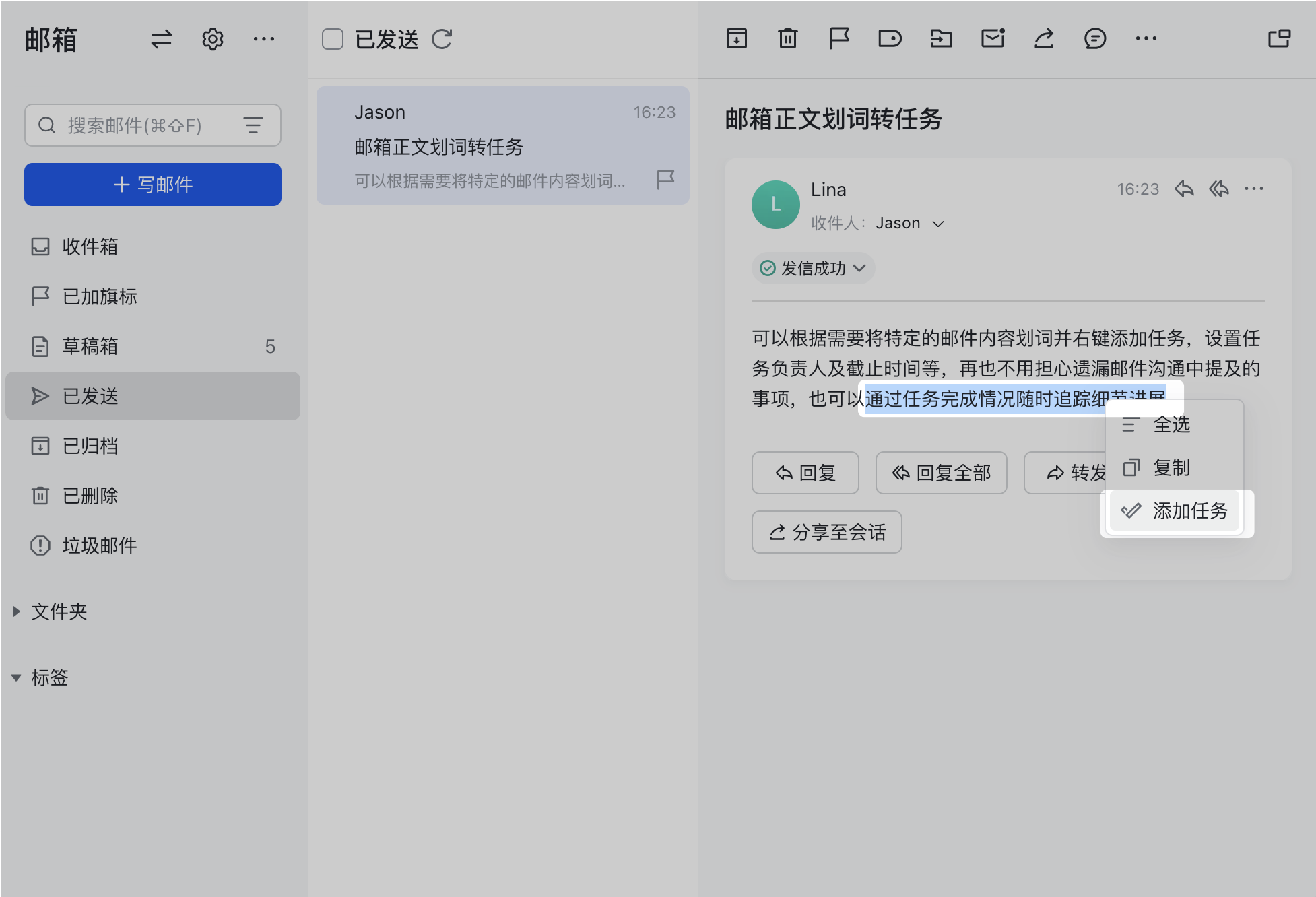Viewport: 1316px width, 897px height.
Task: Flag the Jason email in list
Action: click(x=665, y=179)
